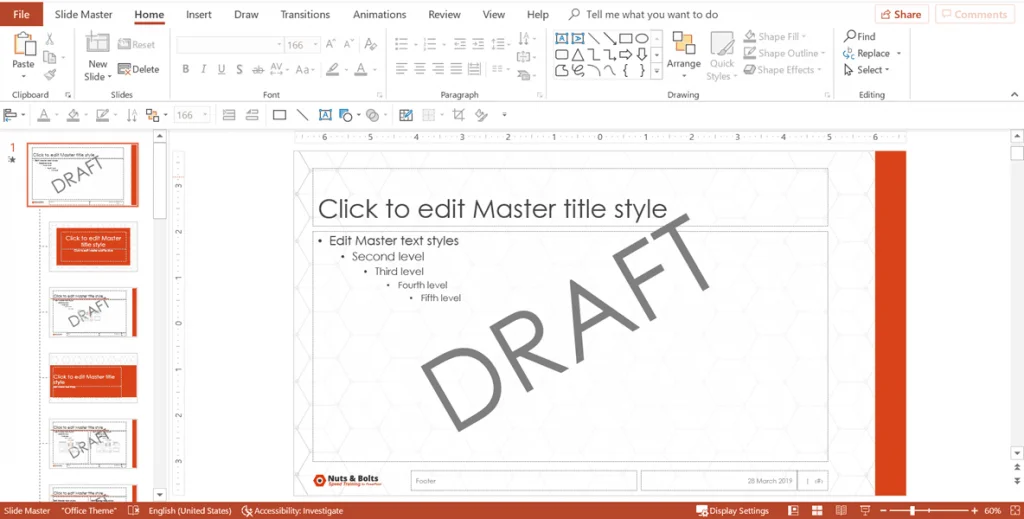Switch to the Draw tab
Image resolution: width=1024 pixels, height=519 pixels.
[246, 14]
